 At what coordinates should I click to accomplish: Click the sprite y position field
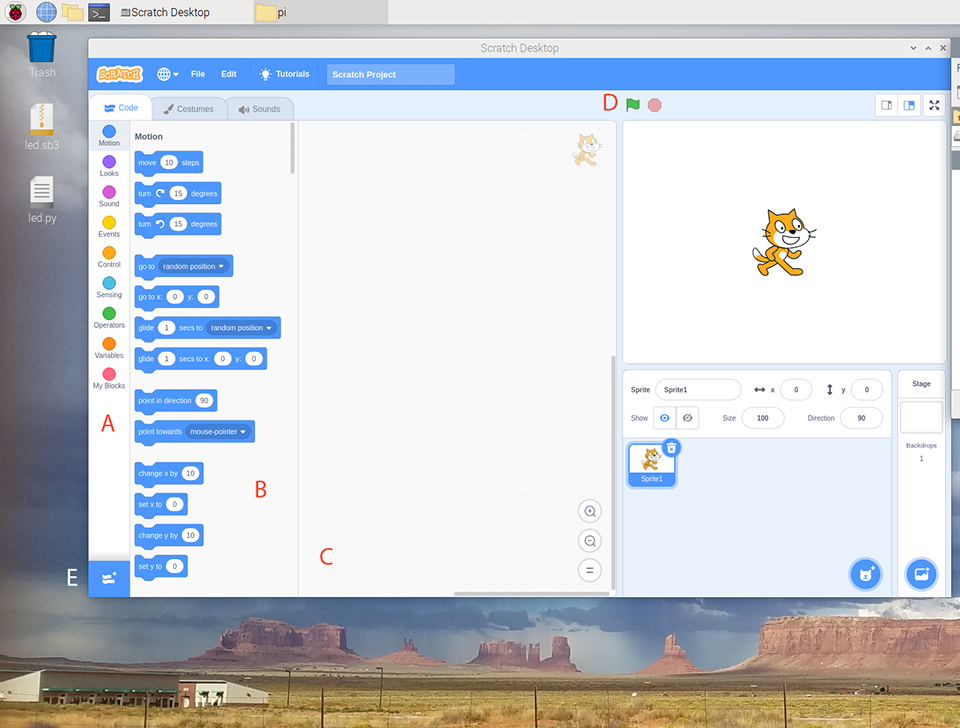866,389
